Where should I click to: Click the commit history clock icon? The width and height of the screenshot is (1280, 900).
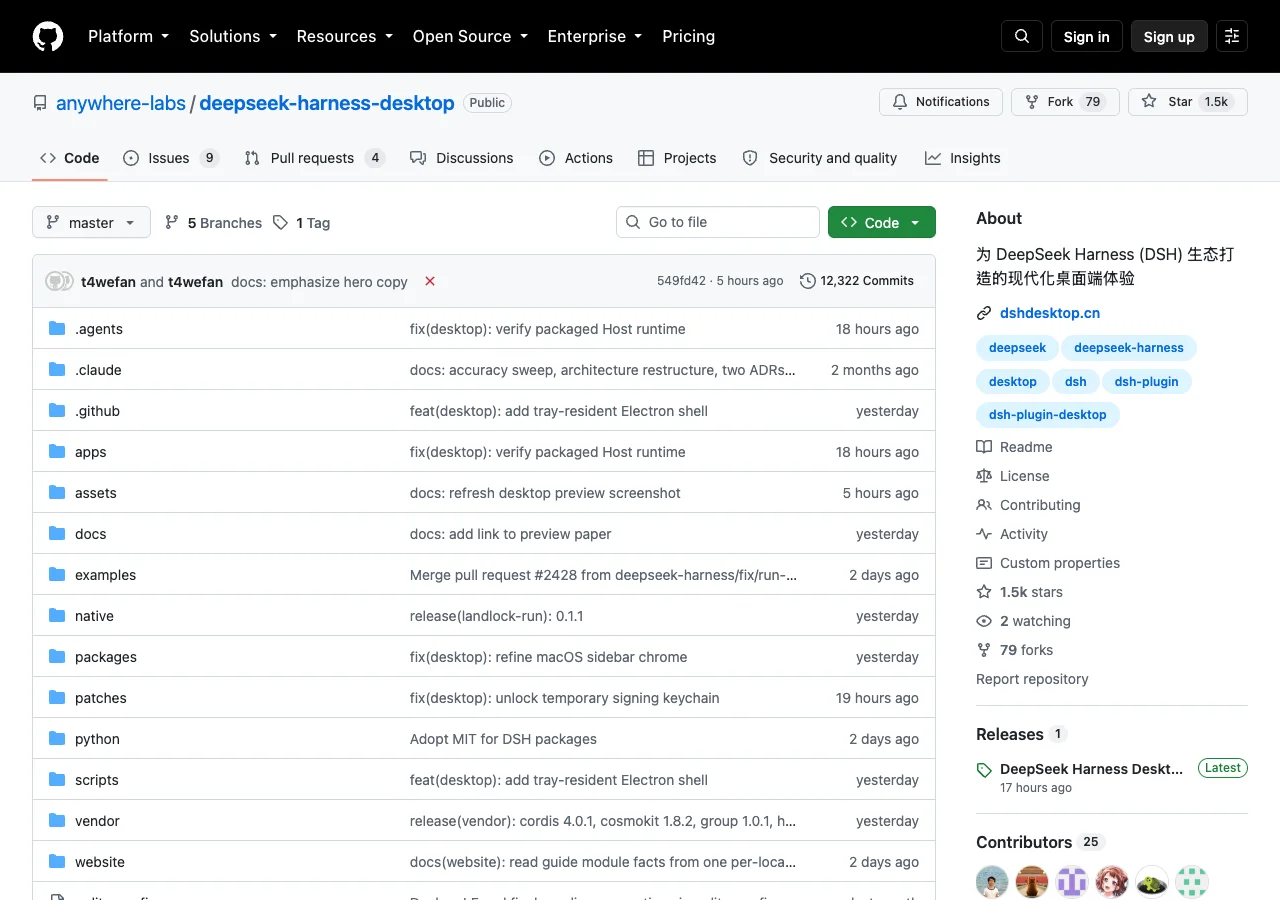(x=808, y=281)
